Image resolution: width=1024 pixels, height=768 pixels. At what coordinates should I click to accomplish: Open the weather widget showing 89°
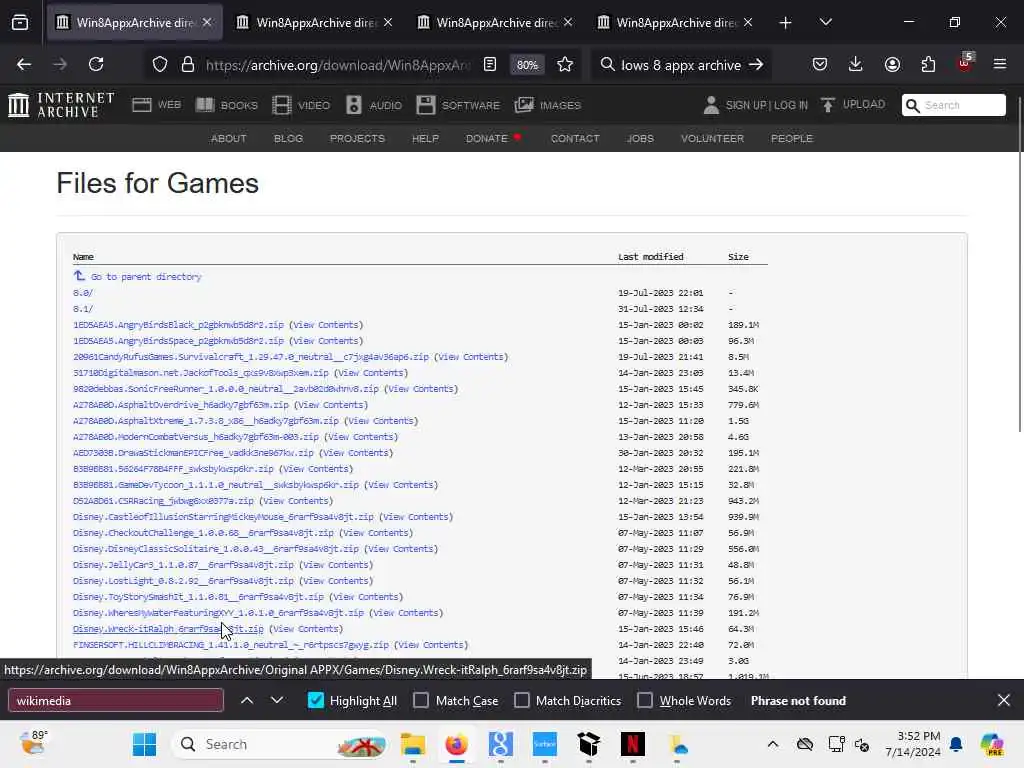click(32, 743)
